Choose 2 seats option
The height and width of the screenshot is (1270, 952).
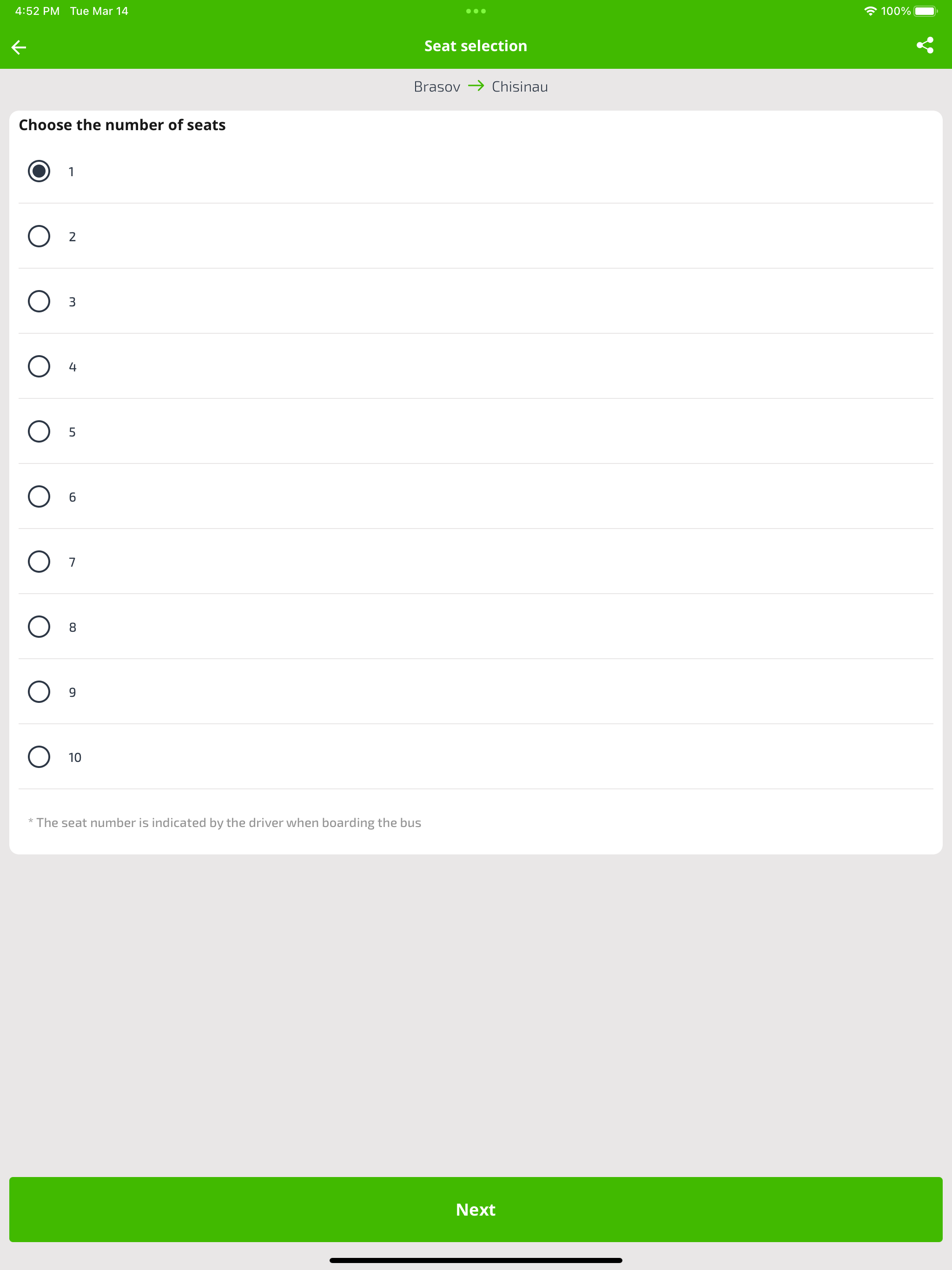point(39,236)
